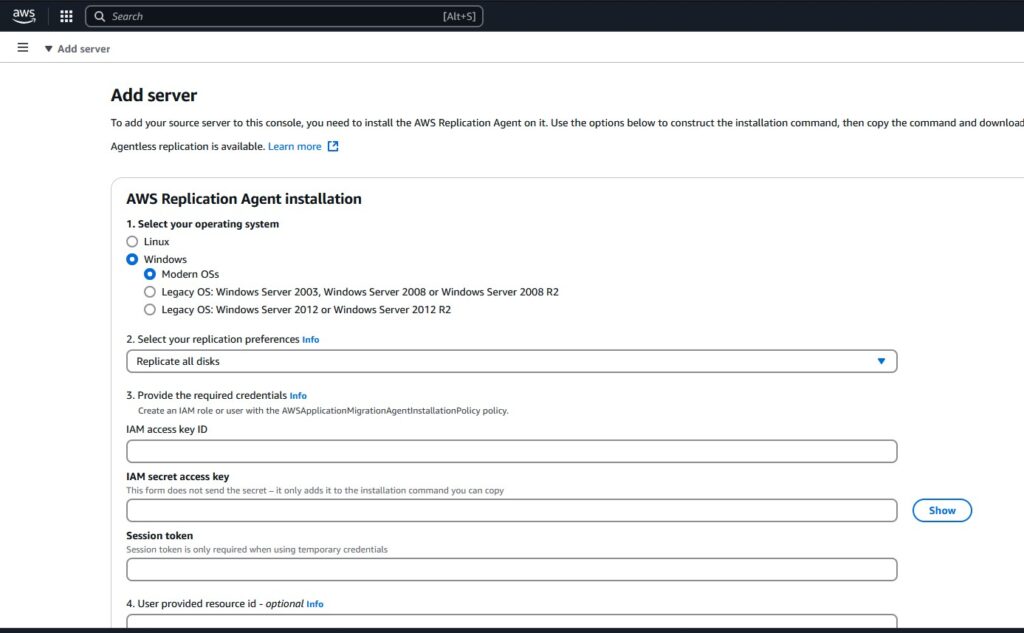
Task: Open the Replicate all disks dropdown
Action: pyautogui.click(x=511, y=361)
